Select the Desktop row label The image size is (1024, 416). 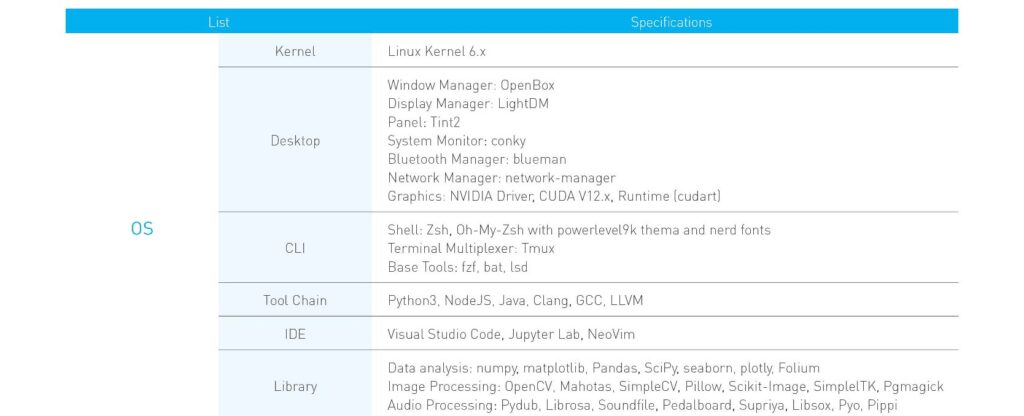(295, 140)
